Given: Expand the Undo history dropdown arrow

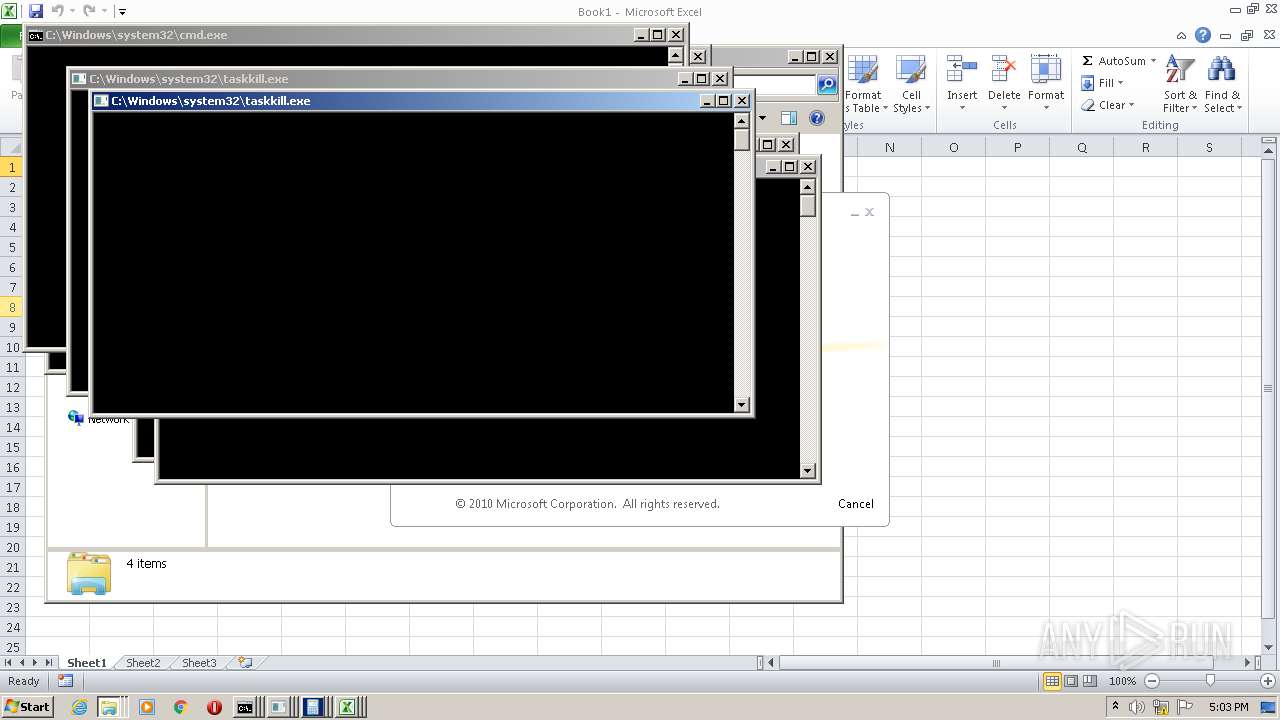Looking at the screenshot, I should click(x=72, y=12).
